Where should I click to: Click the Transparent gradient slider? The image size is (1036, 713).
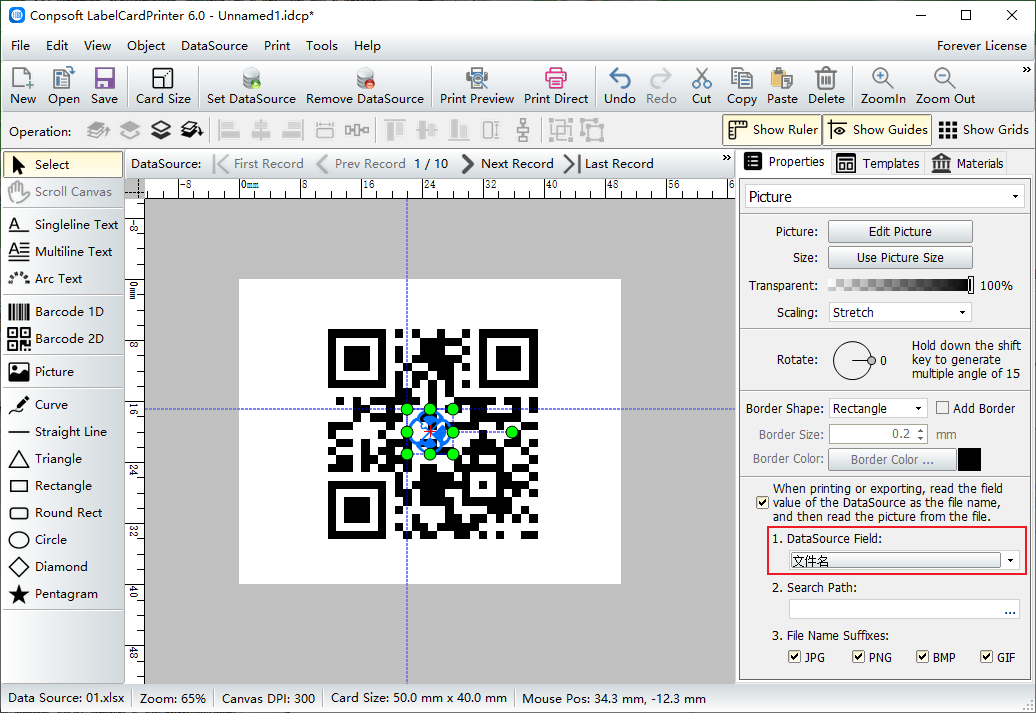tap(900, 285)
